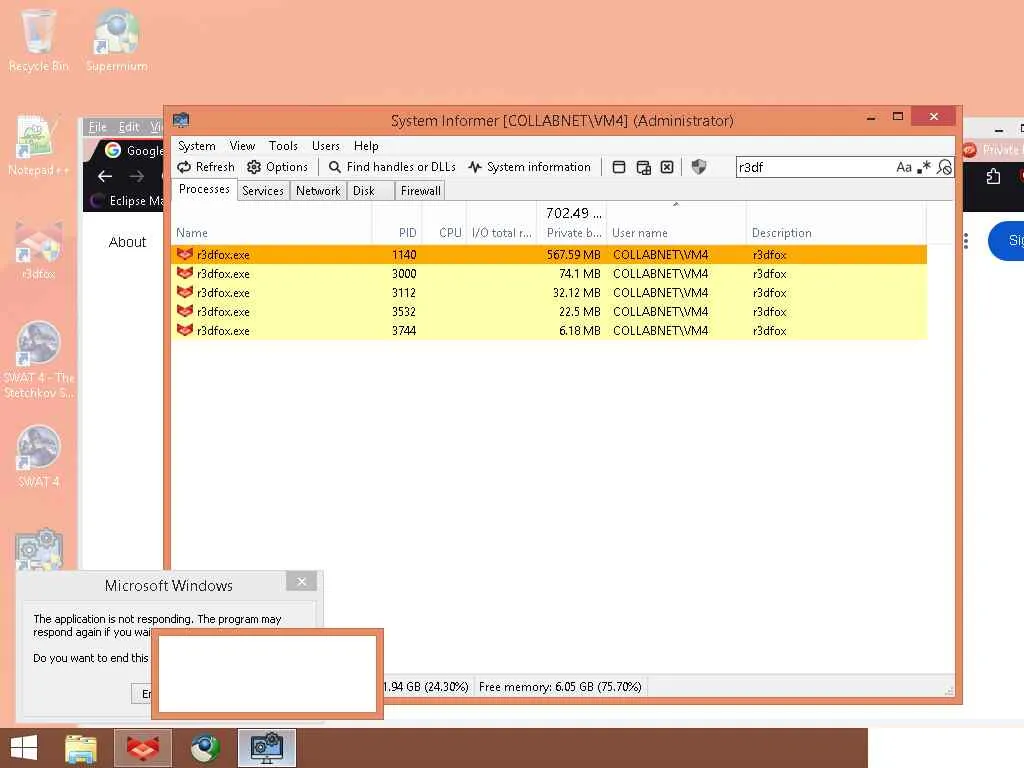The width and height of the screenshot is (1024, 768).
Task: Open Edit menu in background window
Action: pos(129,127)
